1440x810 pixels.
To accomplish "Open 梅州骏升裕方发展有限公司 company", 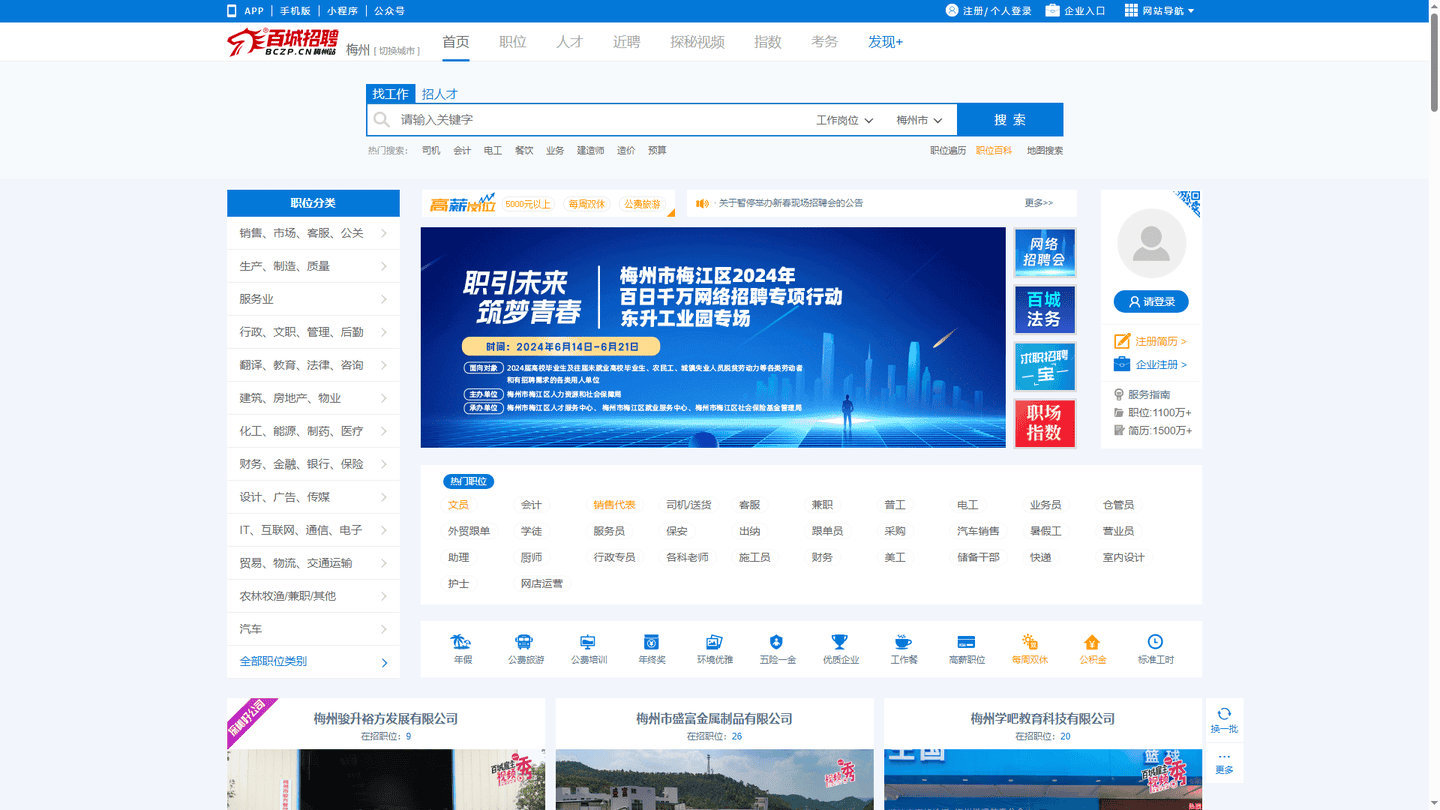I will click(386, 719).
